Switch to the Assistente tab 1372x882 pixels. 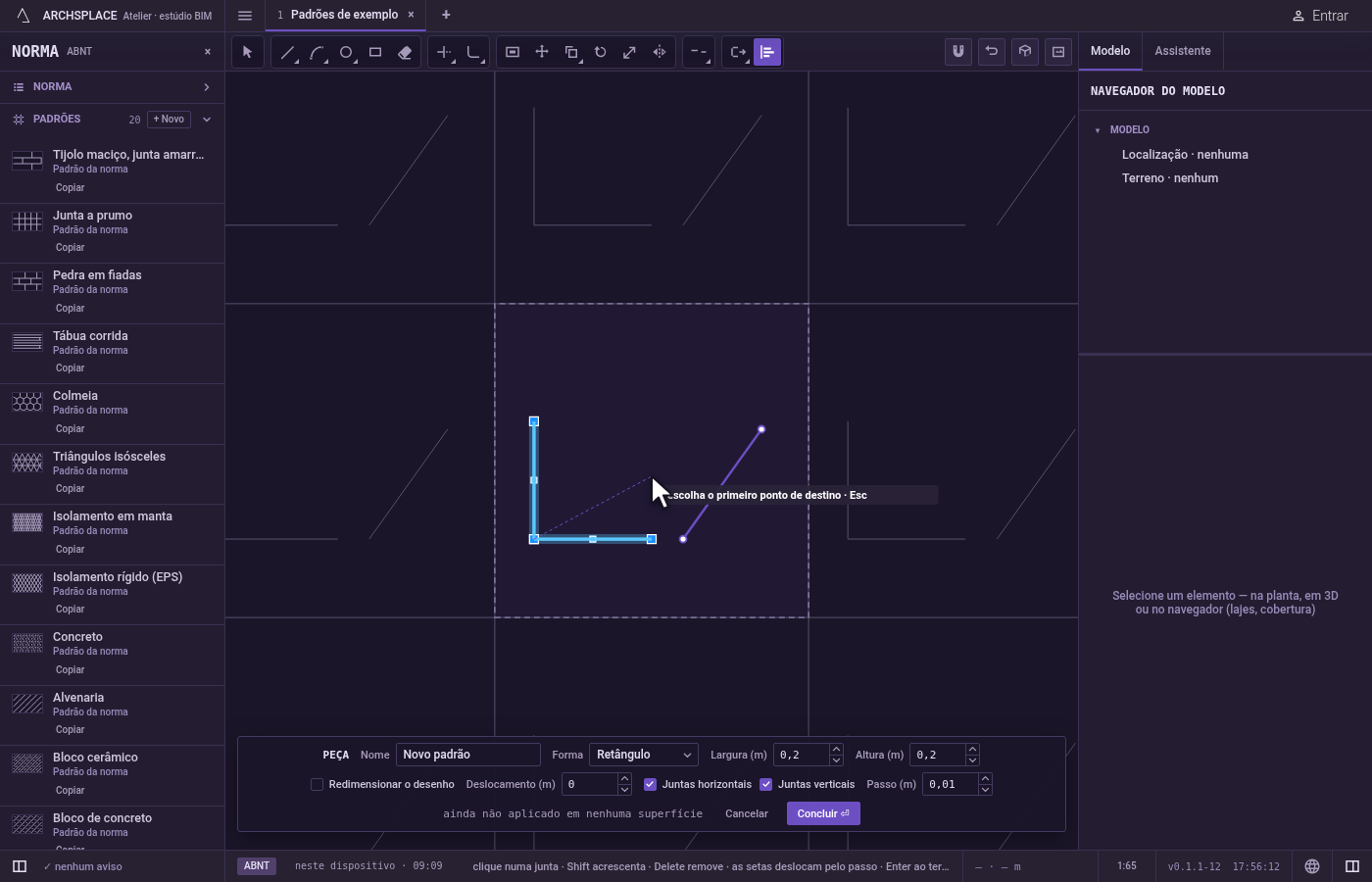click(x=1182, y=51)
